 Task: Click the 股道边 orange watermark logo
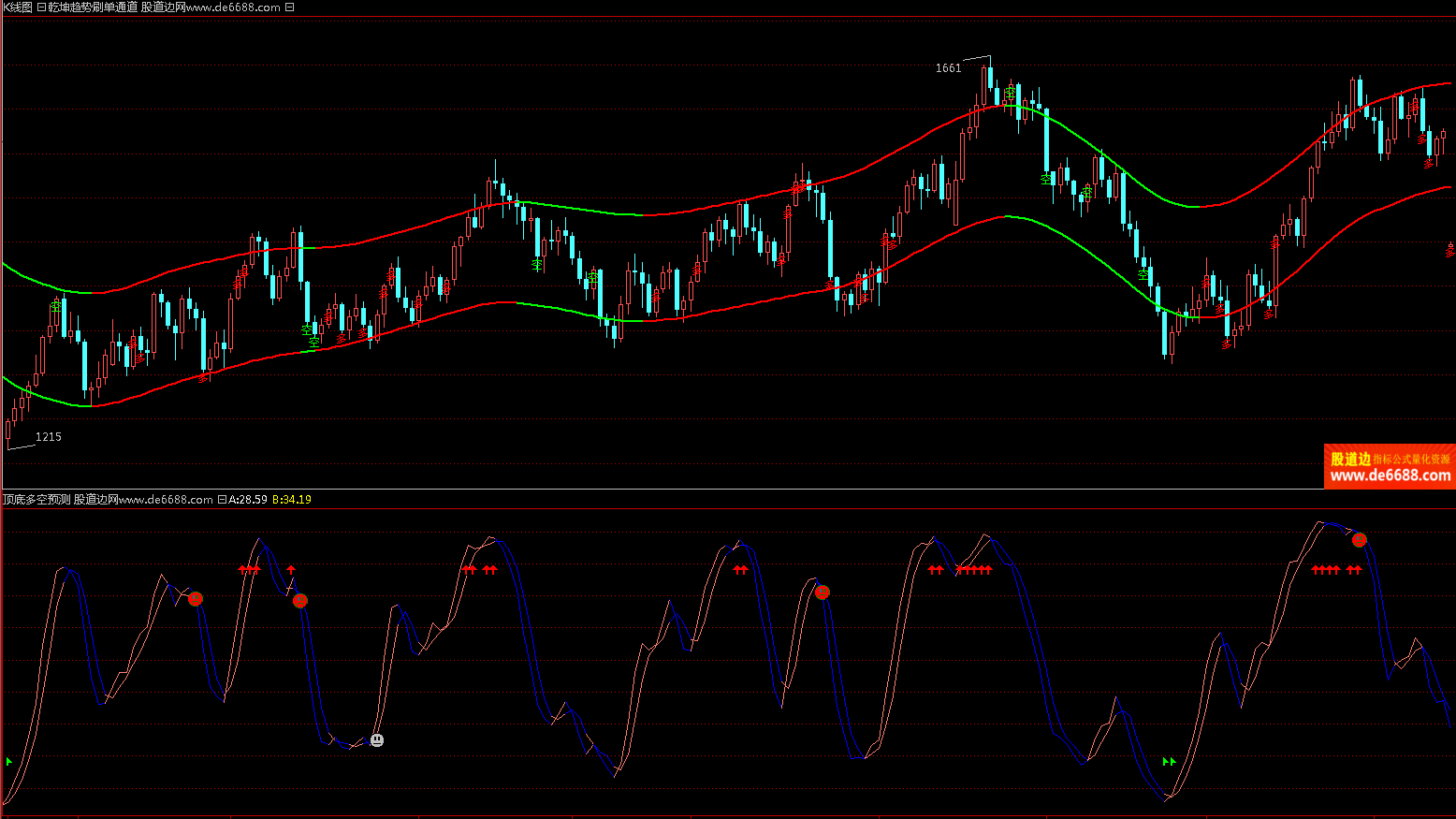coord(1350,459)
